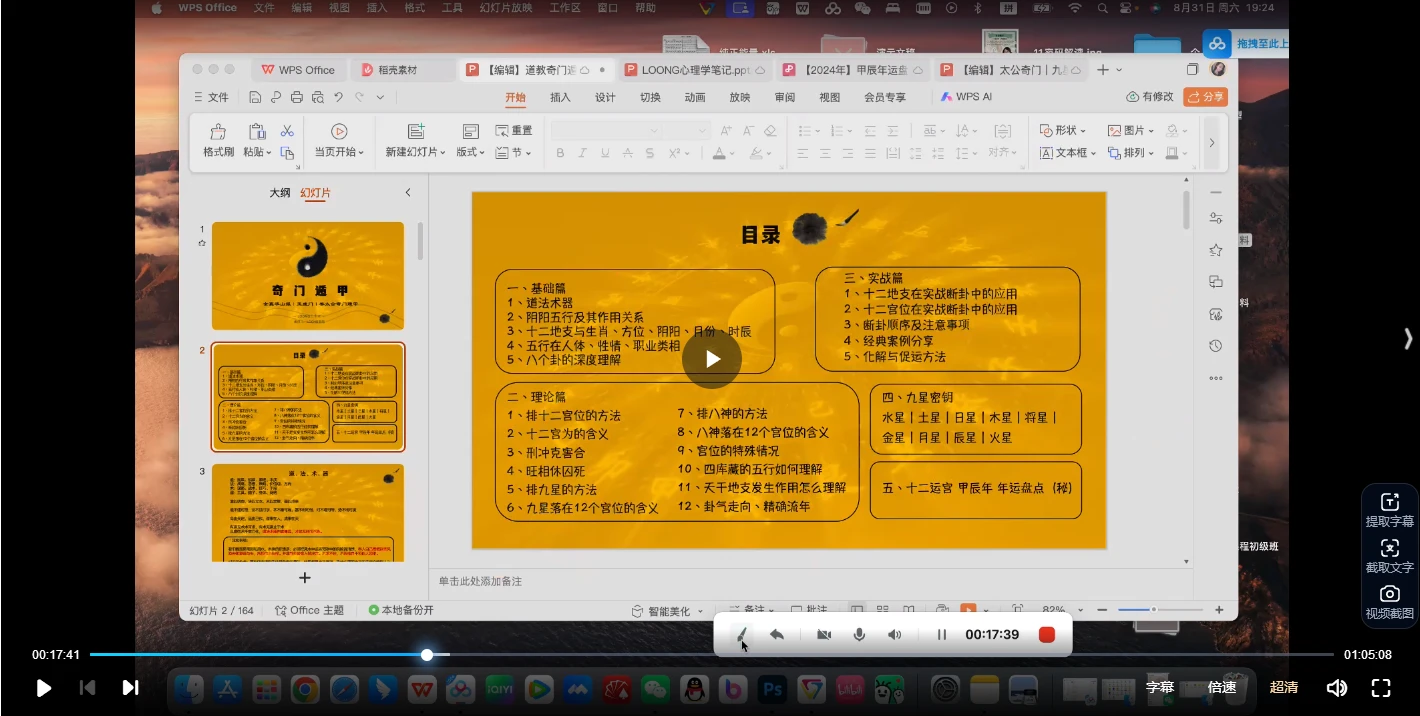Switch to 设计 ribbon tab
The image size is (1420, 716).
coord(605,97)
